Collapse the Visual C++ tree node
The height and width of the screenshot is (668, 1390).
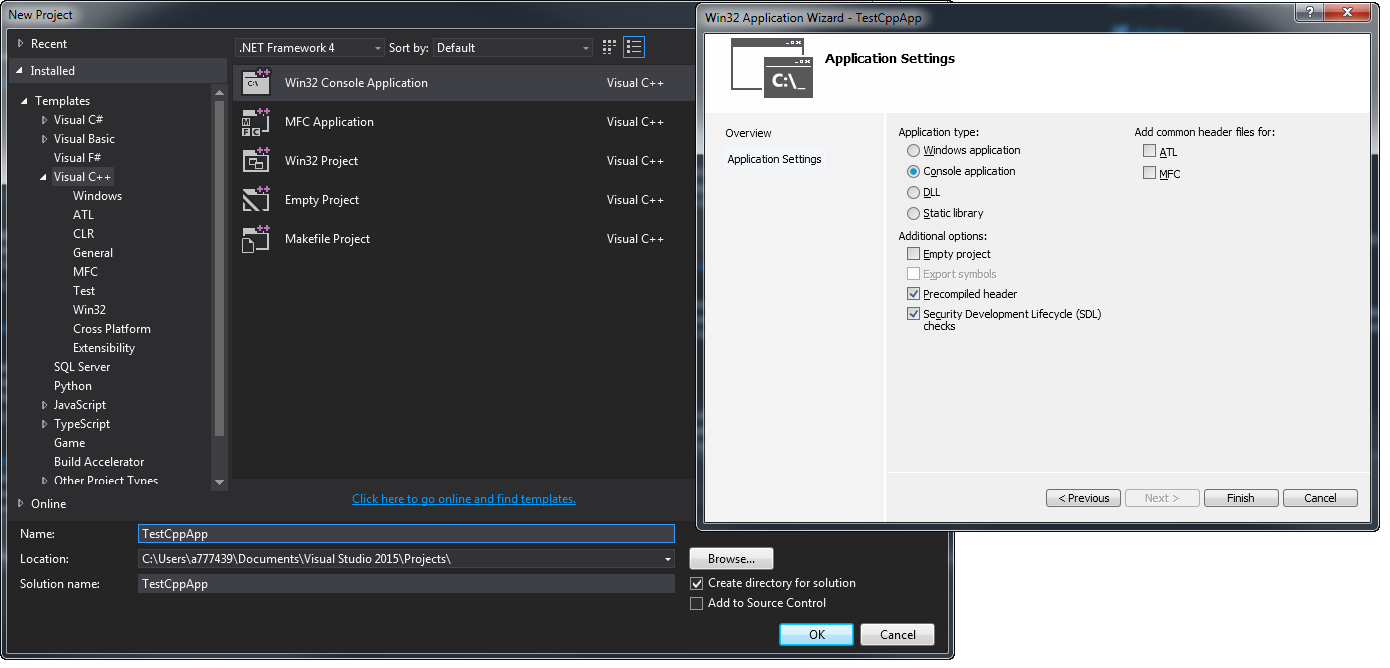pyautogui.click(x=45, y=177)
